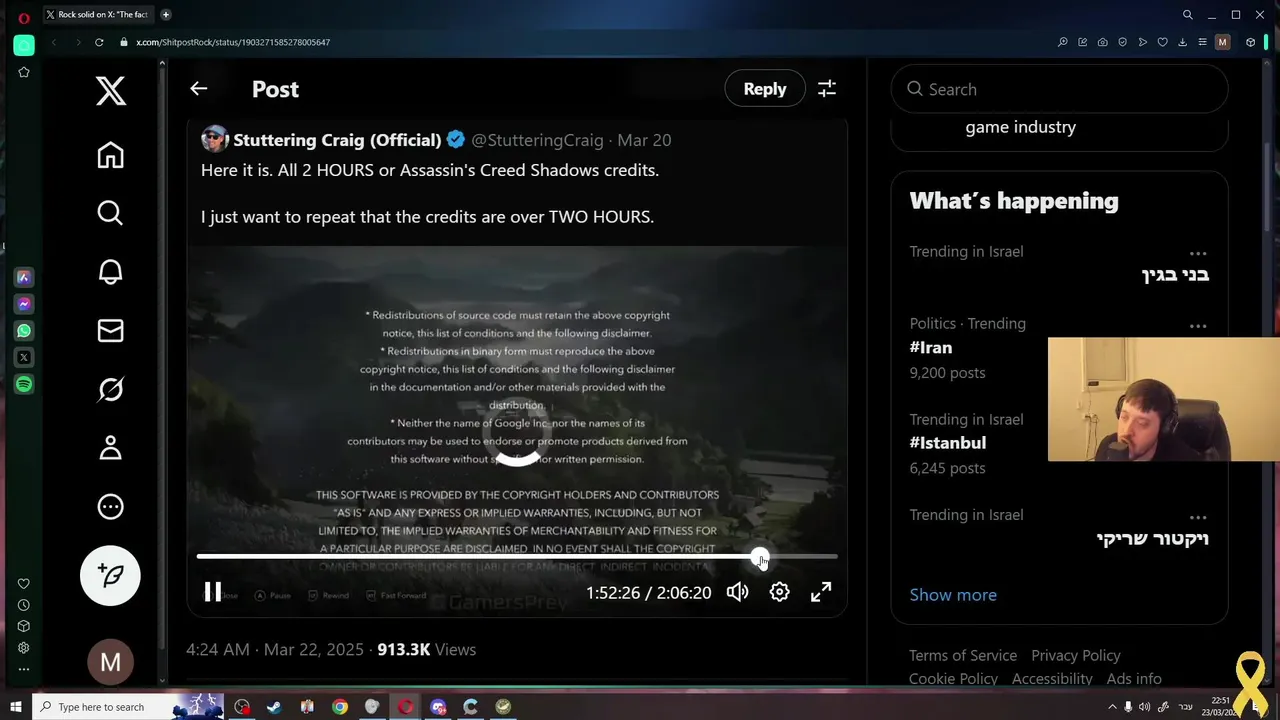Viewport: 1280px width, 720px height.
Task: Open X/Twitter panel in Opera sidebar
Action: (24, 357)
